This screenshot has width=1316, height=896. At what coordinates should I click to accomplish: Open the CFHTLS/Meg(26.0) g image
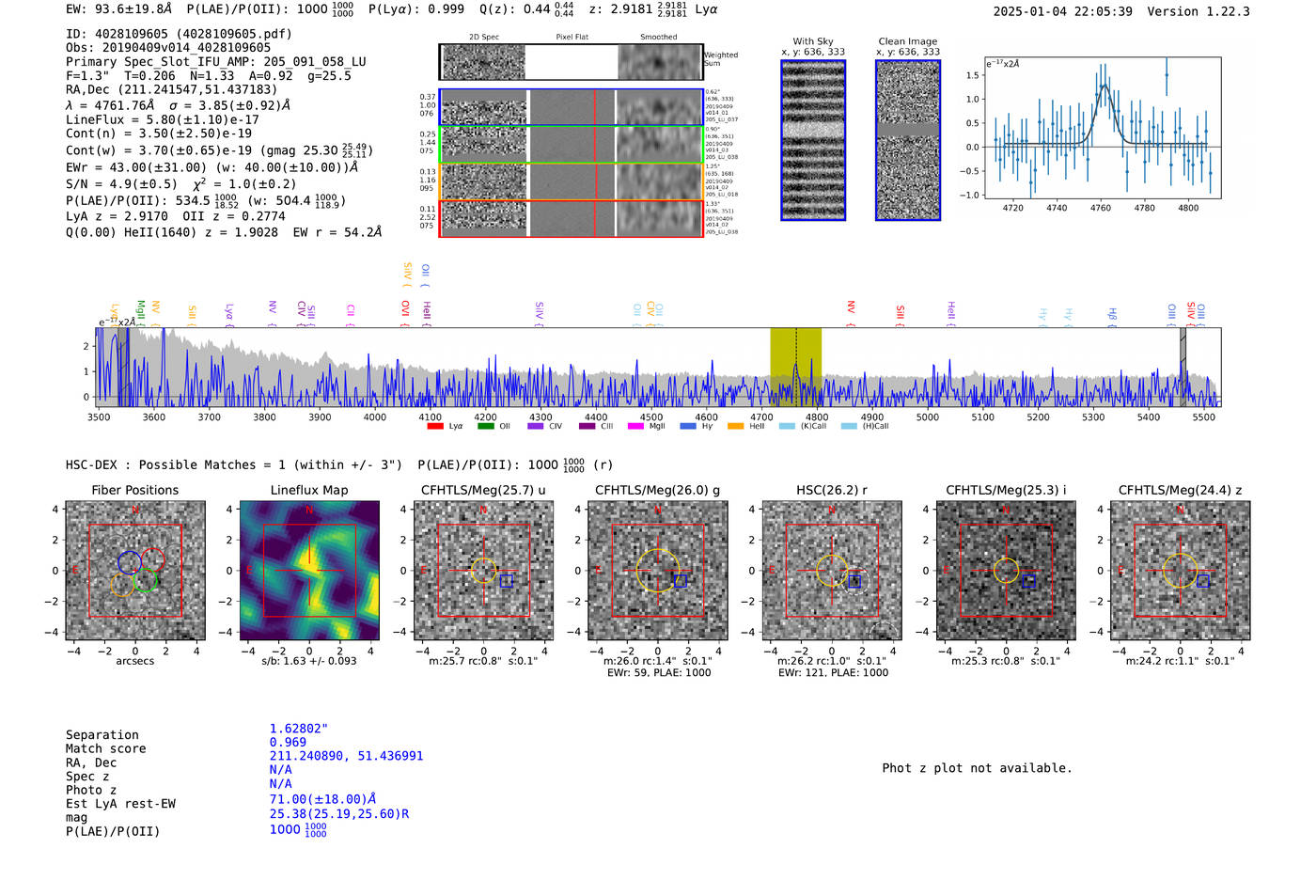658,571
